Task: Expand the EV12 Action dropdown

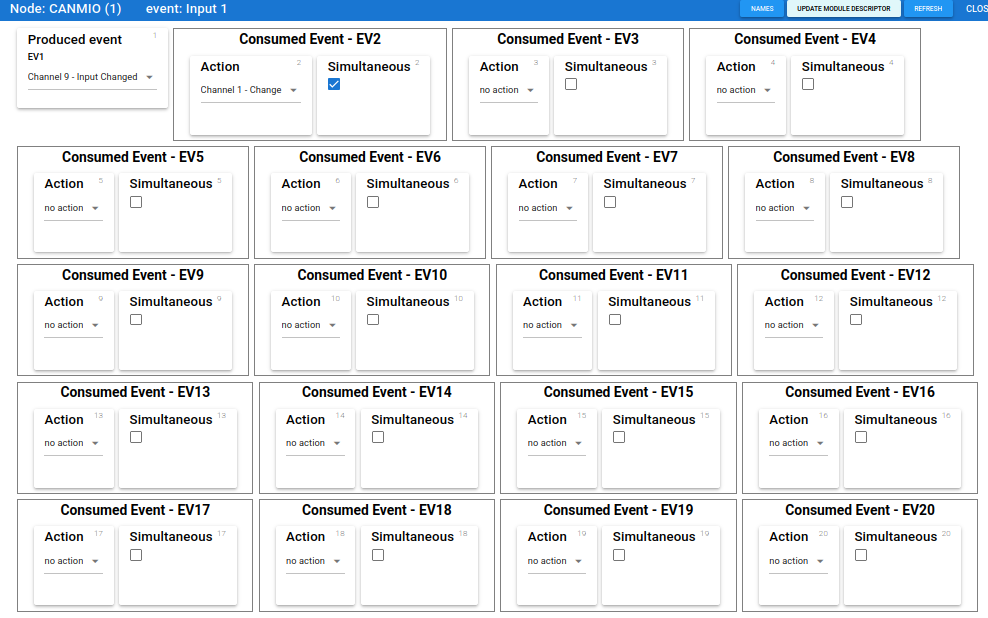Action: 793,325
